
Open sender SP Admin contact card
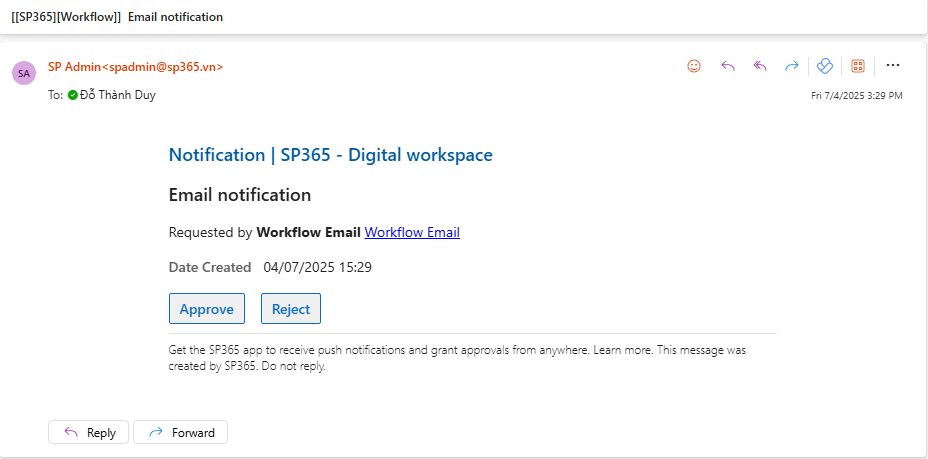pyautogui.click(x=135, y=67)
